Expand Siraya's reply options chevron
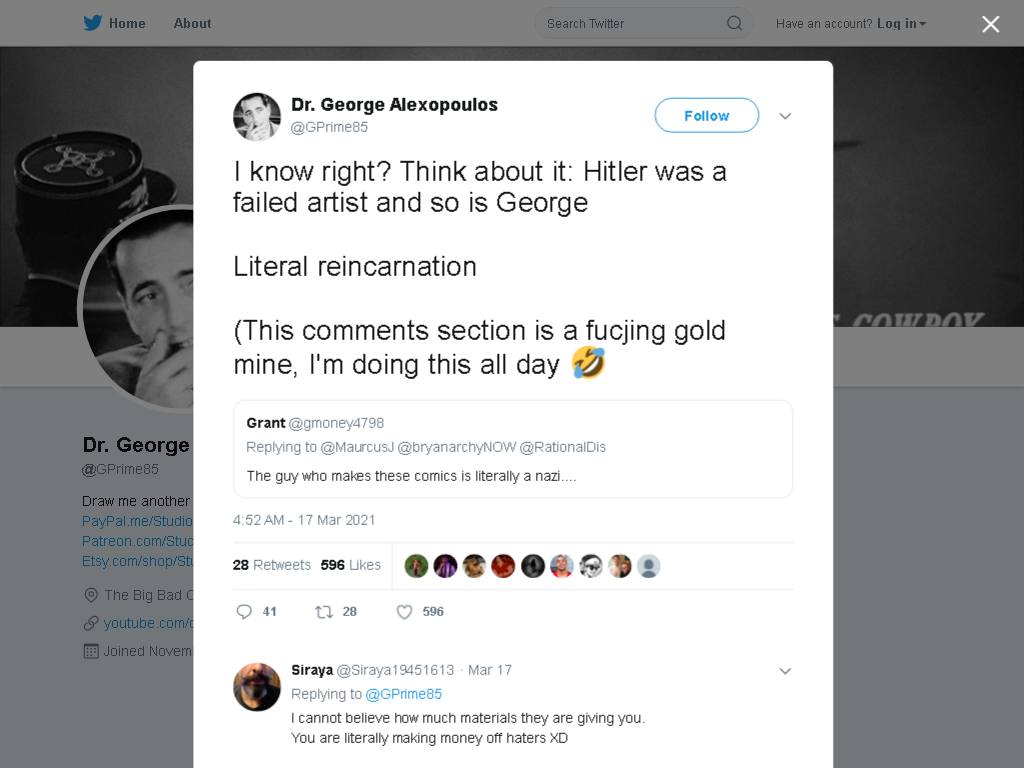This screenshot has width=1024, height=768. [785, 671]
